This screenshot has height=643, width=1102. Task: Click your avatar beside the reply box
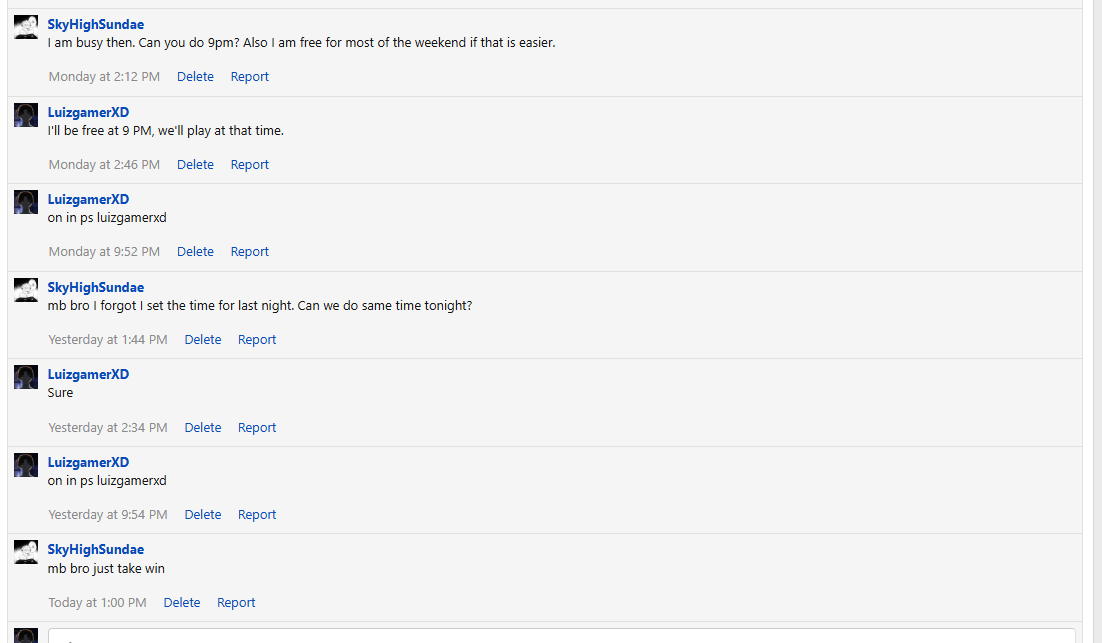pos(26,635)
